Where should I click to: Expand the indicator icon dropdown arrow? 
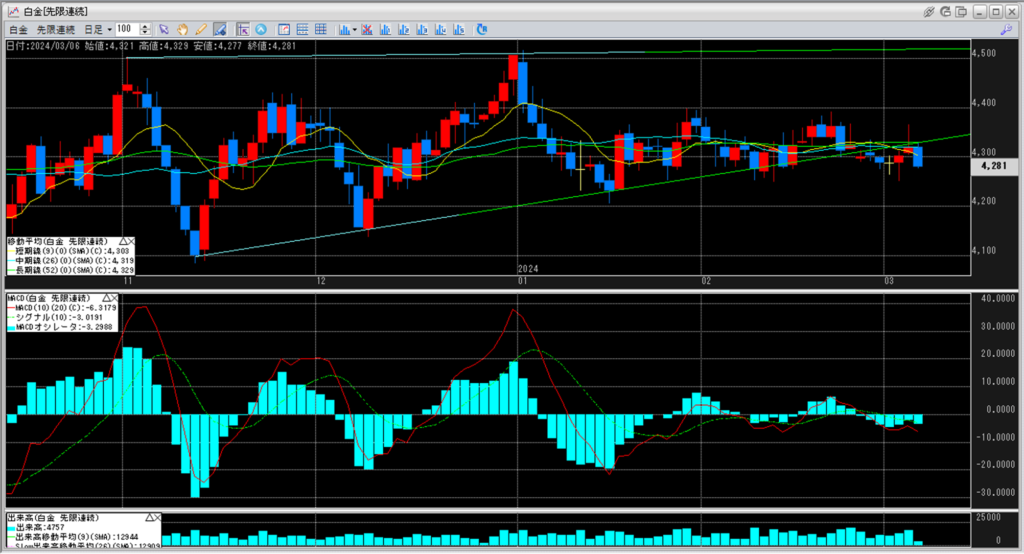coord(355,29)
